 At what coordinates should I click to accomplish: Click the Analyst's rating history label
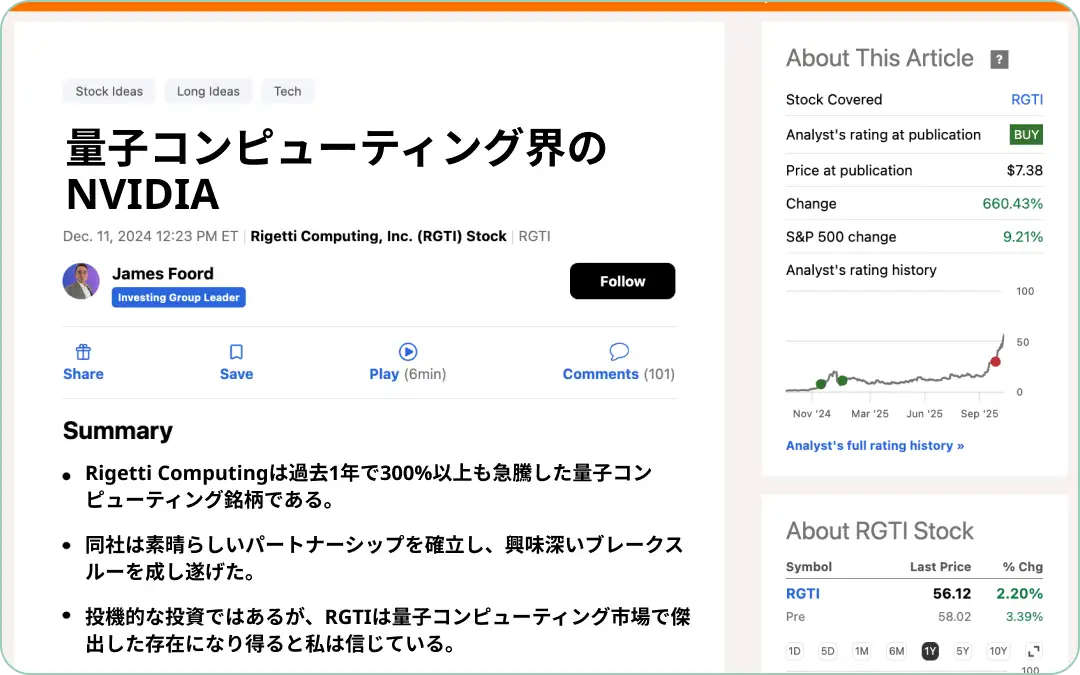point(861,270)
